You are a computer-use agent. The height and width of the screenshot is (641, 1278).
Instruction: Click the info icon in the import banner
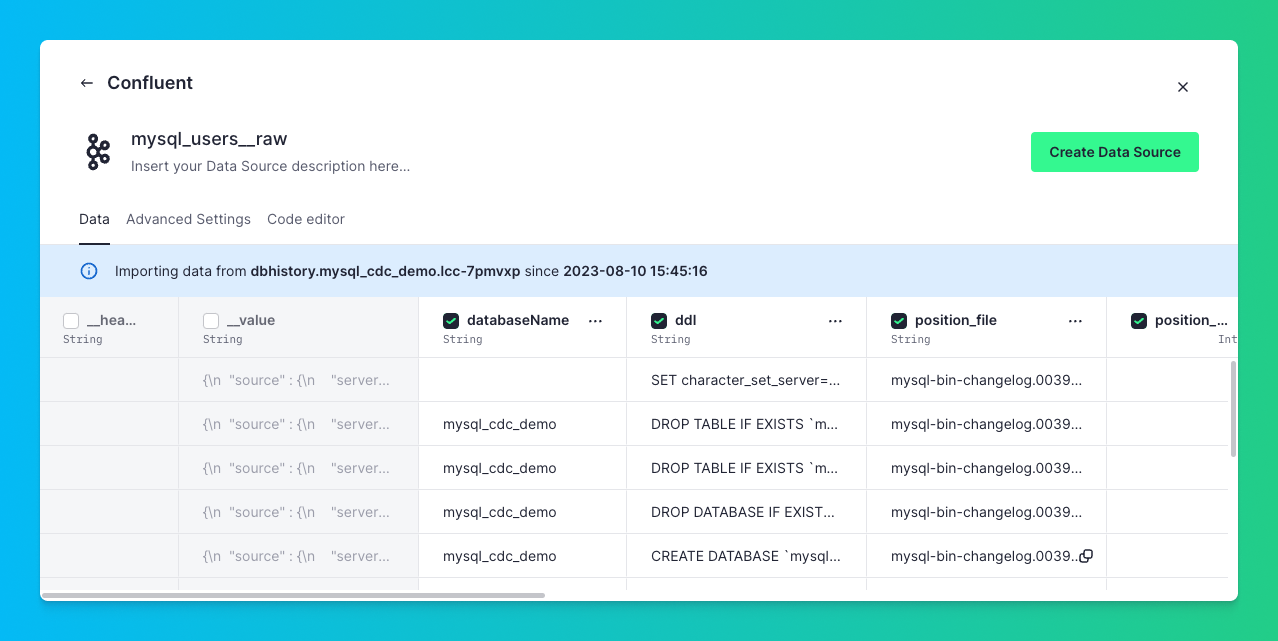coord(89,271)
